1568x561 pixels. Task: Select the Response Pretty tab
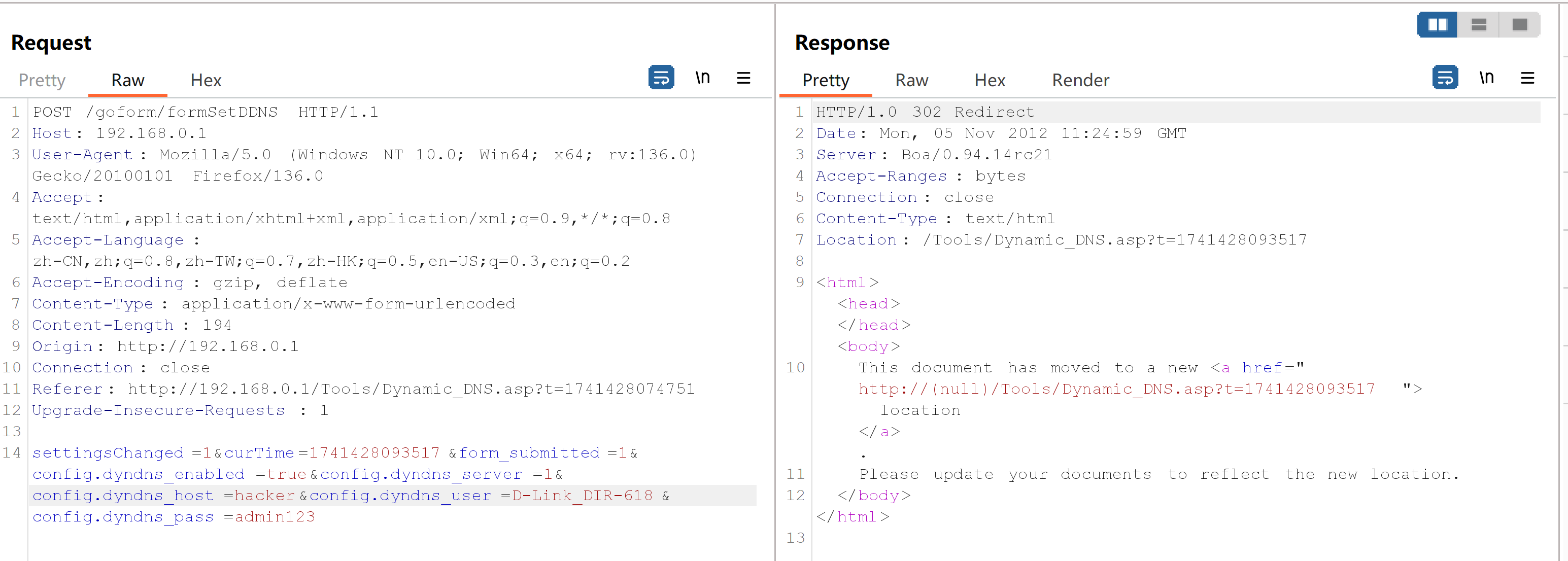click(x=826, y=80)
